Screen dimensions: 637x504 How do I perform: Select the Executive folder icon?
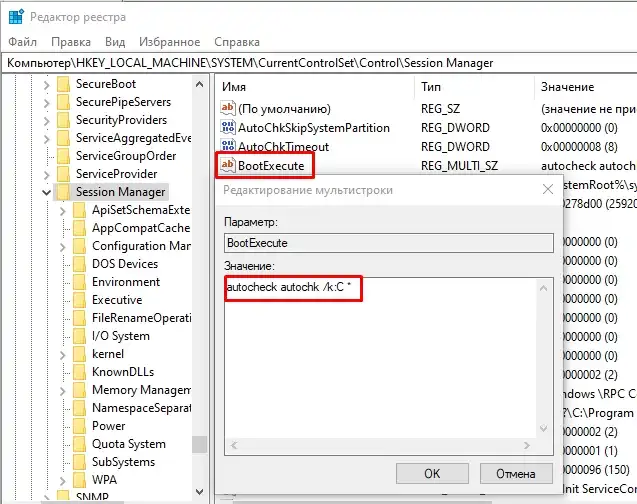79,300
